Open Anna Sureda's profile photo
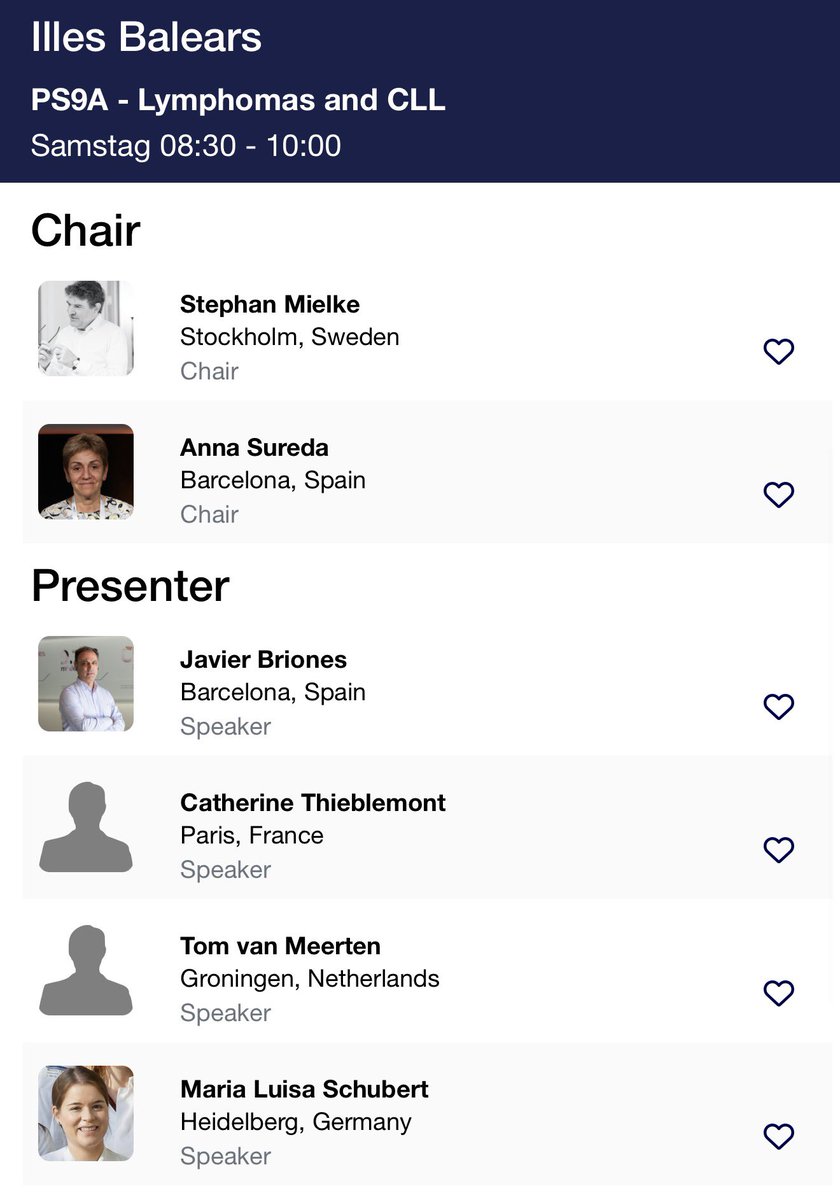The width and height of the screenshot is (840, 1200). click(x=86, y=472)
